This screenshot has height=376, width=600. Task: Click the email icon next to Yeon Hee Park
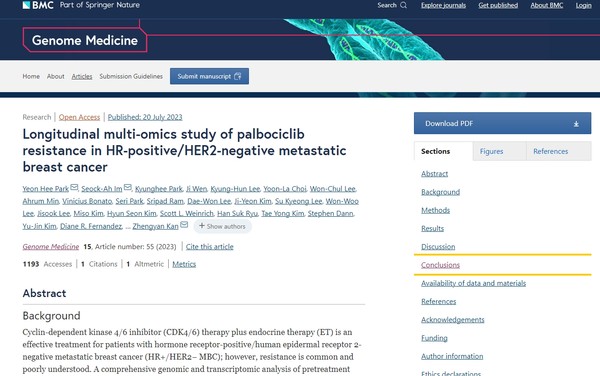tap(74, 187)
